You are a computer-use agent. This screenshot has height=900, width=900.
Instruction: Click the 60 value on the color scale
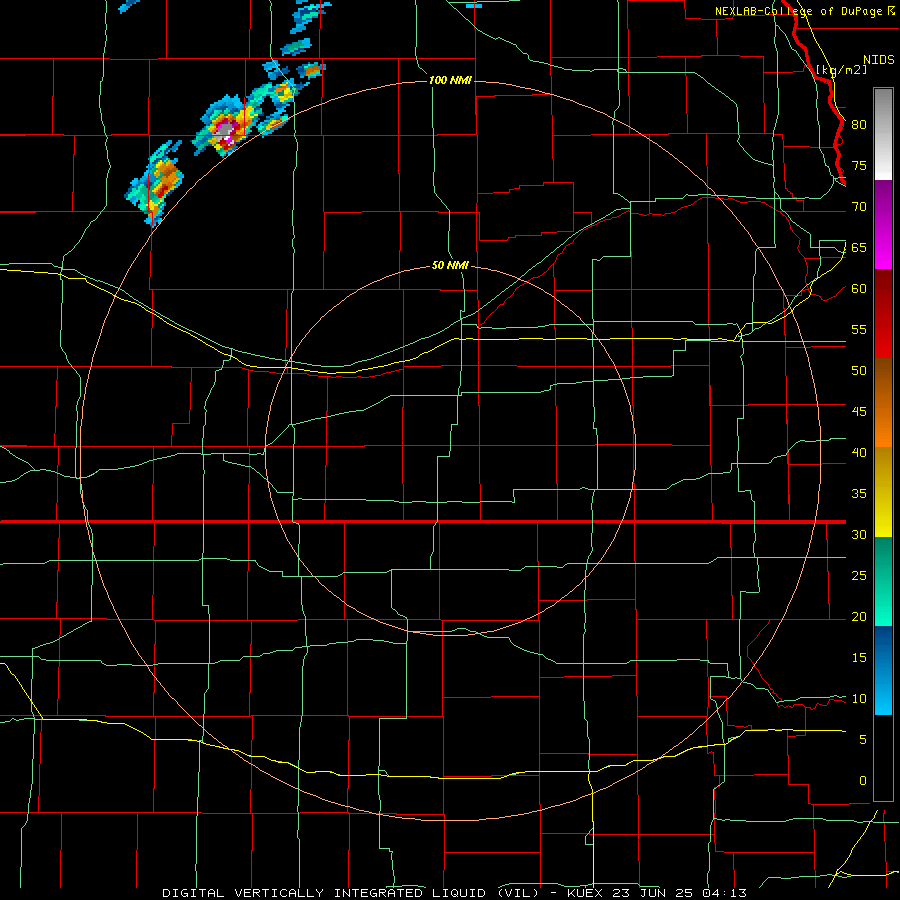pyautogui.click(x=859, y=288)
